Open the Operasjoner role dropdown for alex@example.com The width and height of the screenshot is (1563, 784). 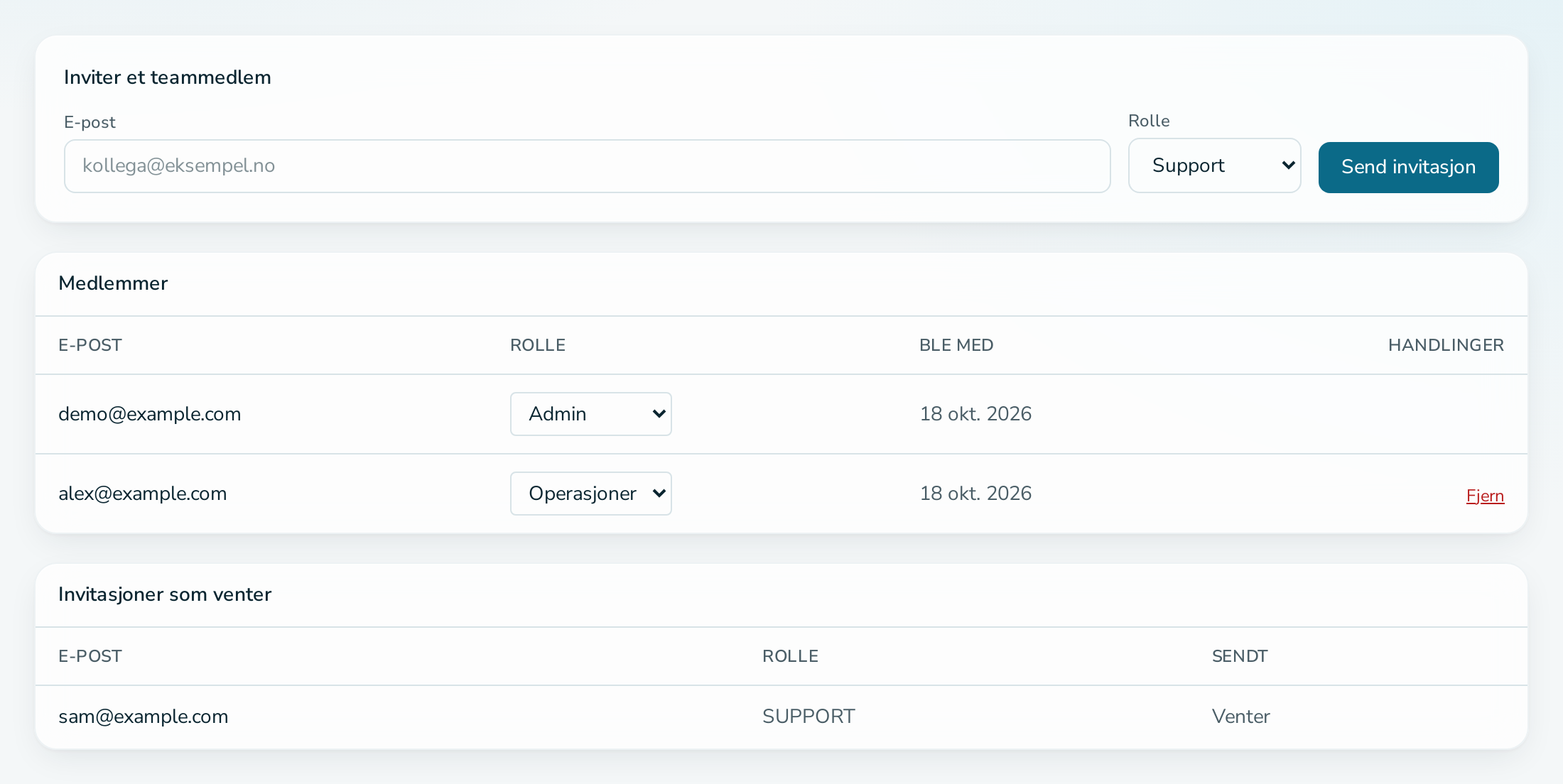[590, 494]
